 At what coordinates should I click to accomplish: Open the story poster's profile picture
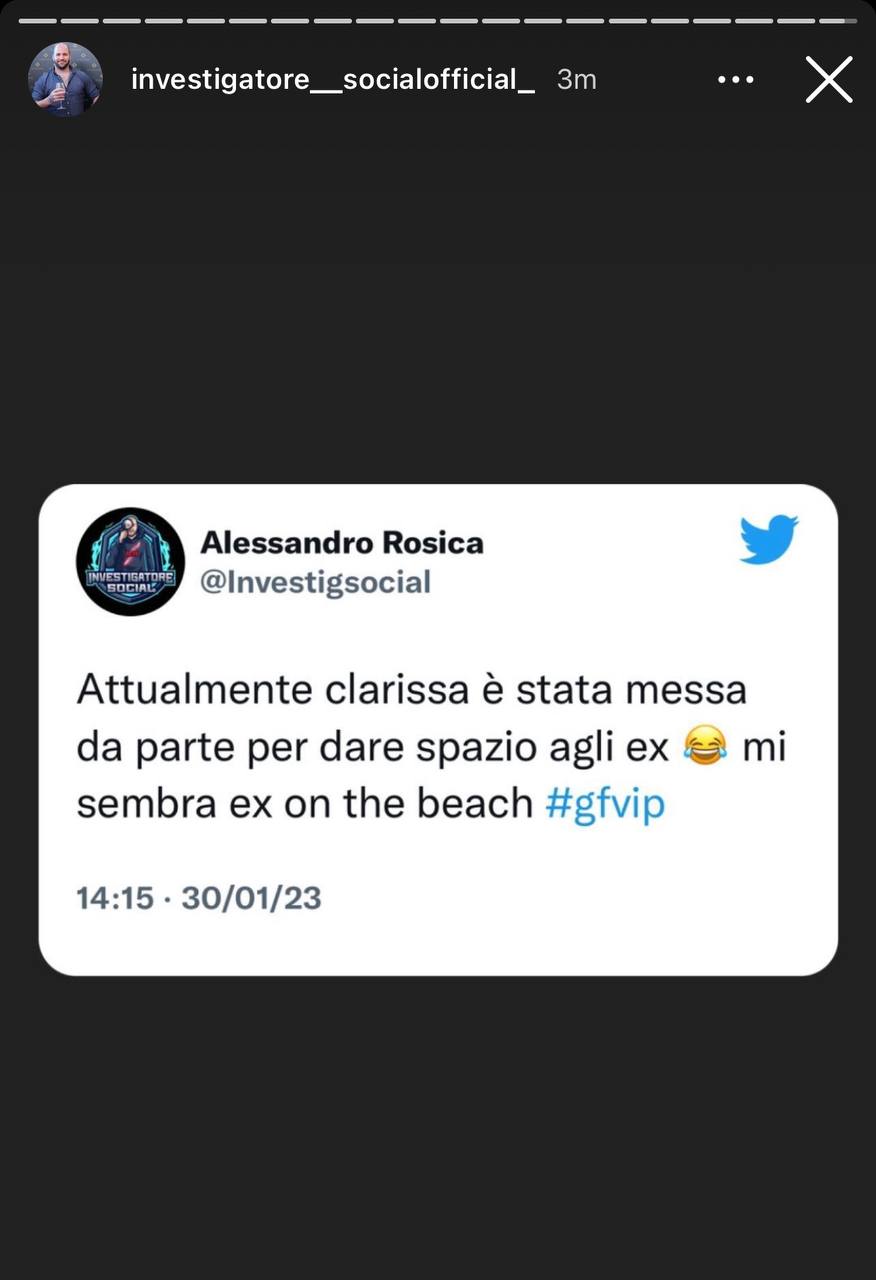coord(65,80)
